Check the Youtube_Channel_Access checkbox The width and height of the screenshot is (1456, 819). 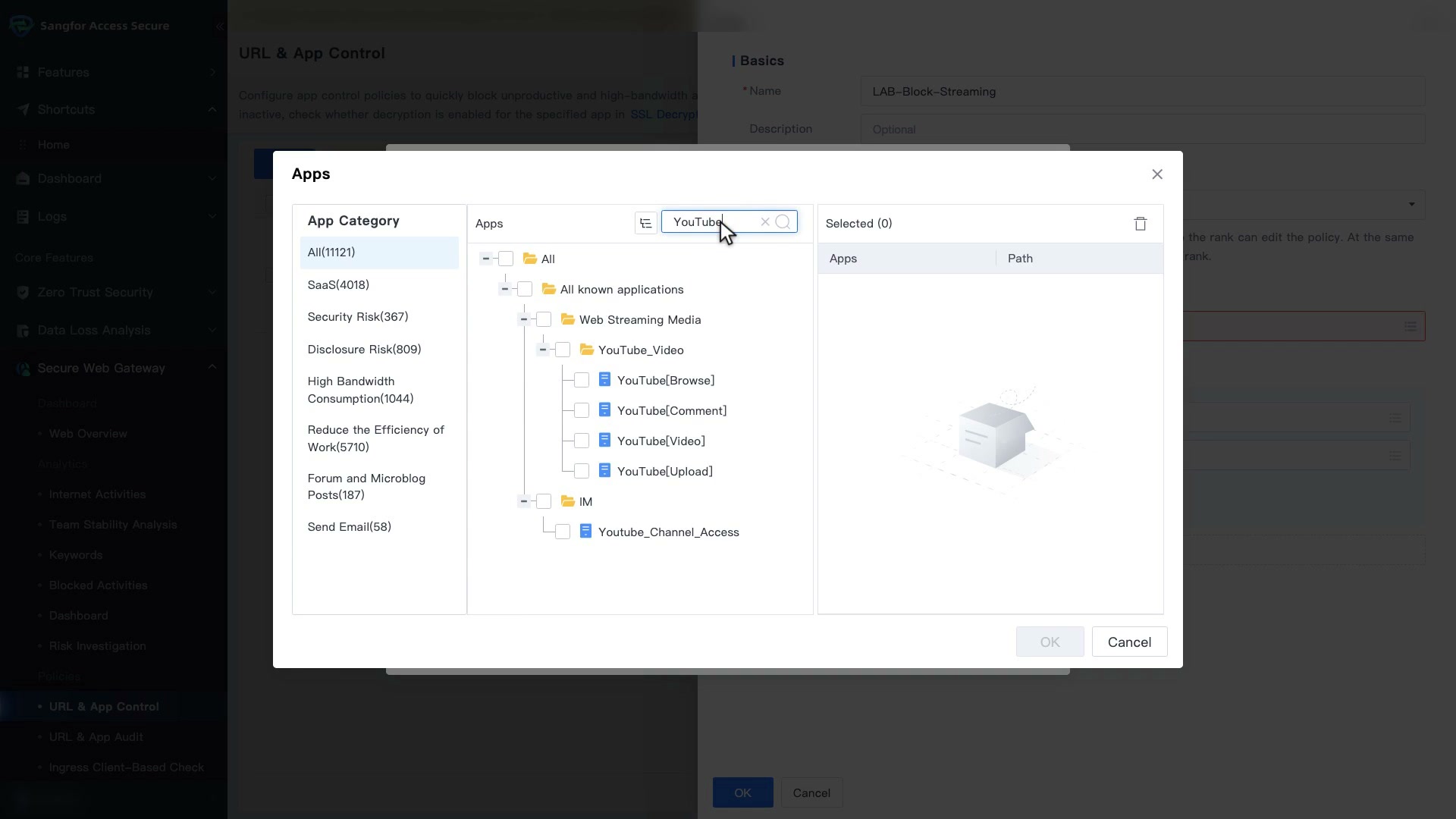point(563,532)
